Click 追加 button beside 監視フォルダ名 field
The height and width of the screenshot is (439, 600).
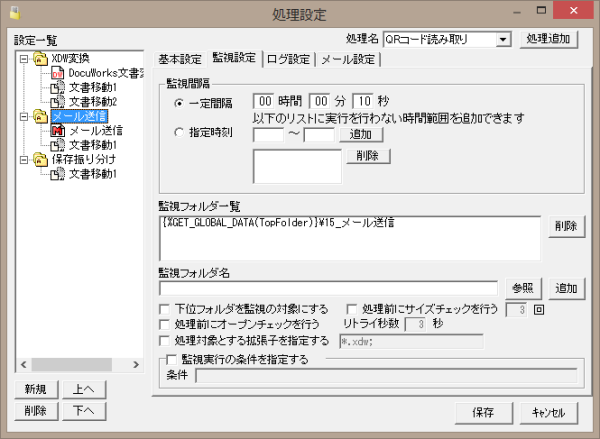pyautogui.click(x=567, y=288)
